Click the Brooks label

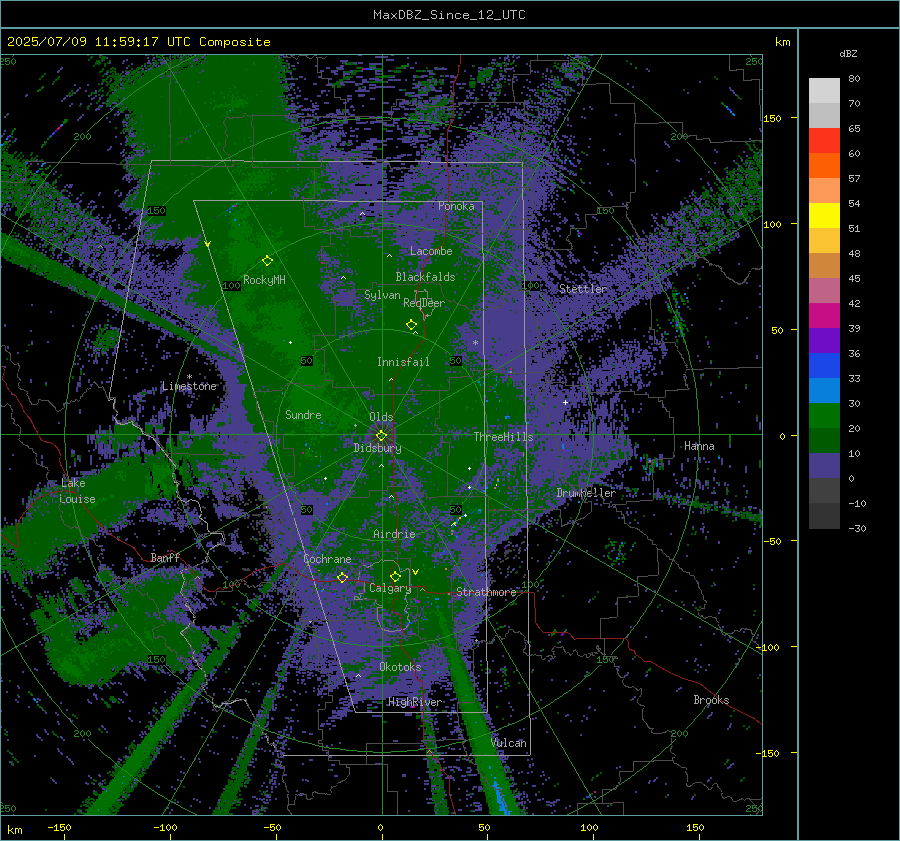pos(711,700)
